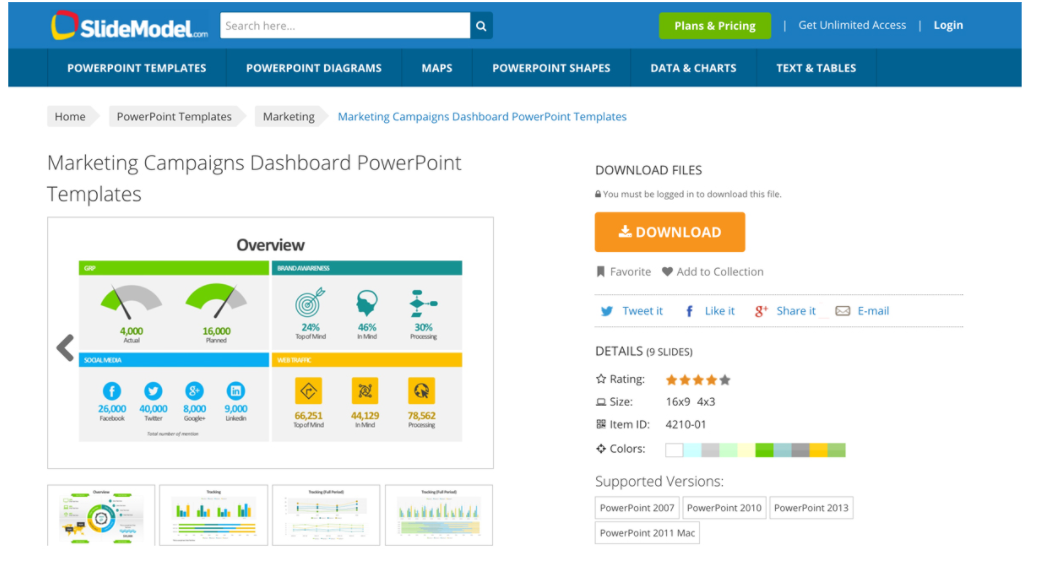Screen dimensions: 1037x585
Task: Click the Facebook Like it icon
Action: coord(690,311)
